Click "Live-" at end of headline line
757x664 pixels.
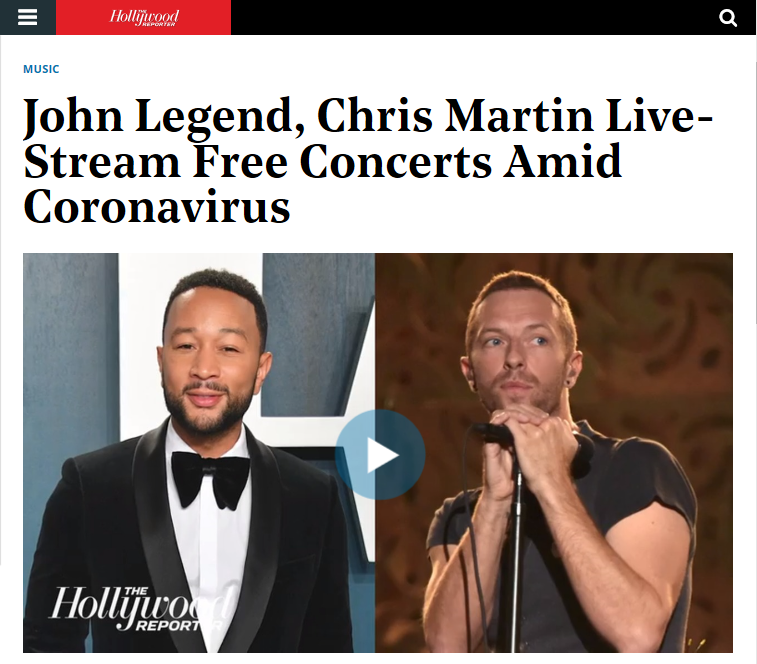pyautogui.click(x=659, y=115)
